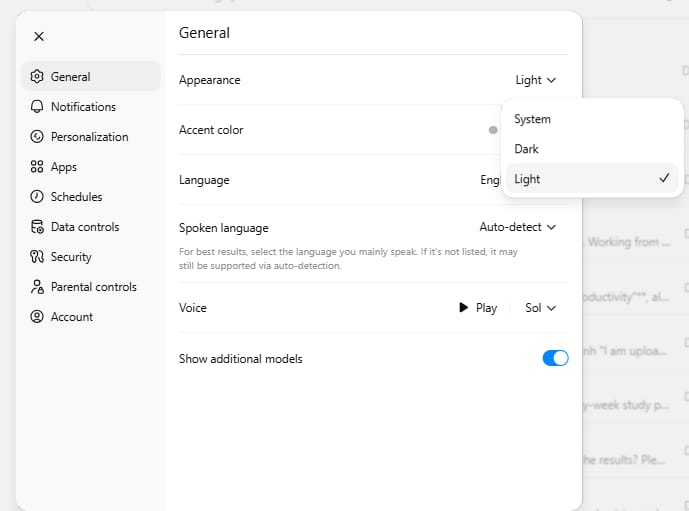Choose System appearance option
This screenshot has height=511, width=689.
click(x=592, y=119)
